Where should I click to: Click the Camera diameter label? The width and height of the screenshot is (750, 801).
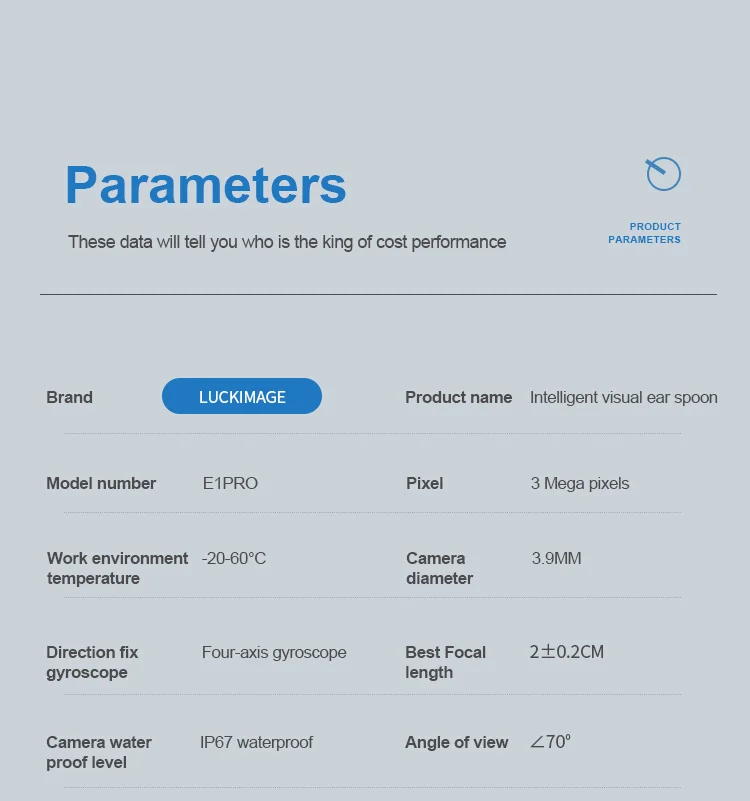439,568
